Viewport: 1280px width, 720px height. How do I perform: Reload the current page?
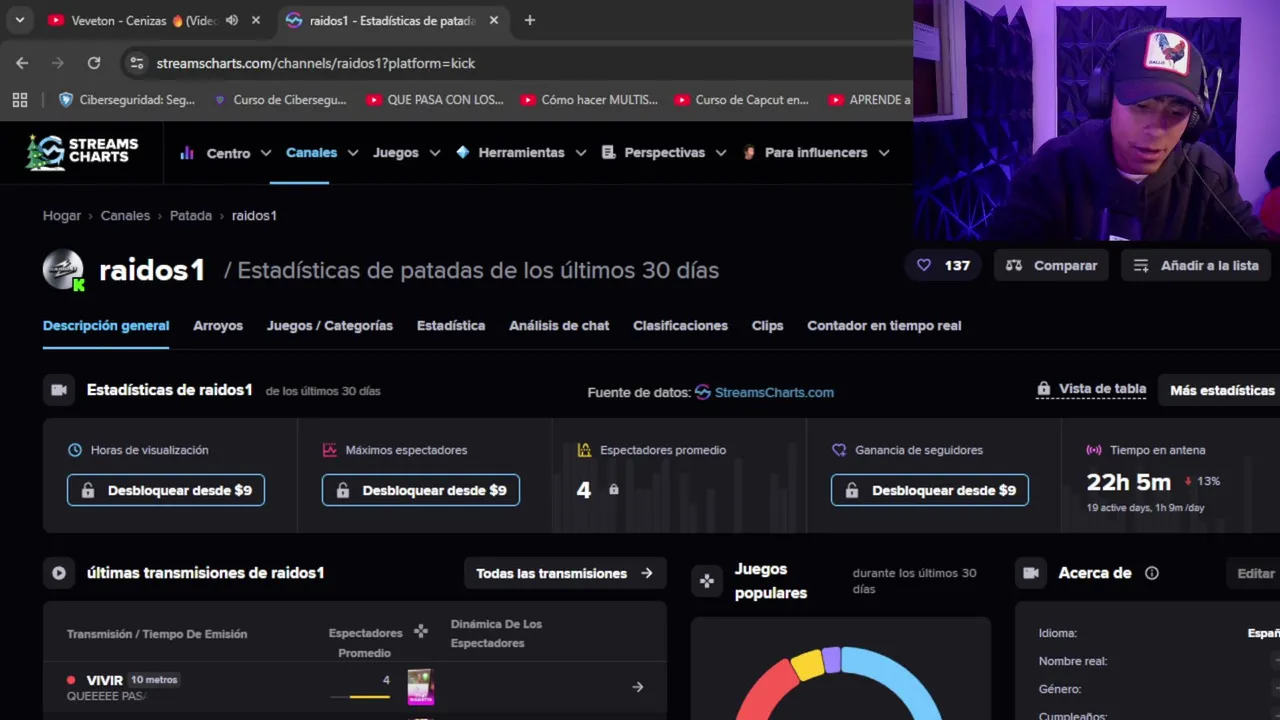pyautogui.click(x=94, y=63)
